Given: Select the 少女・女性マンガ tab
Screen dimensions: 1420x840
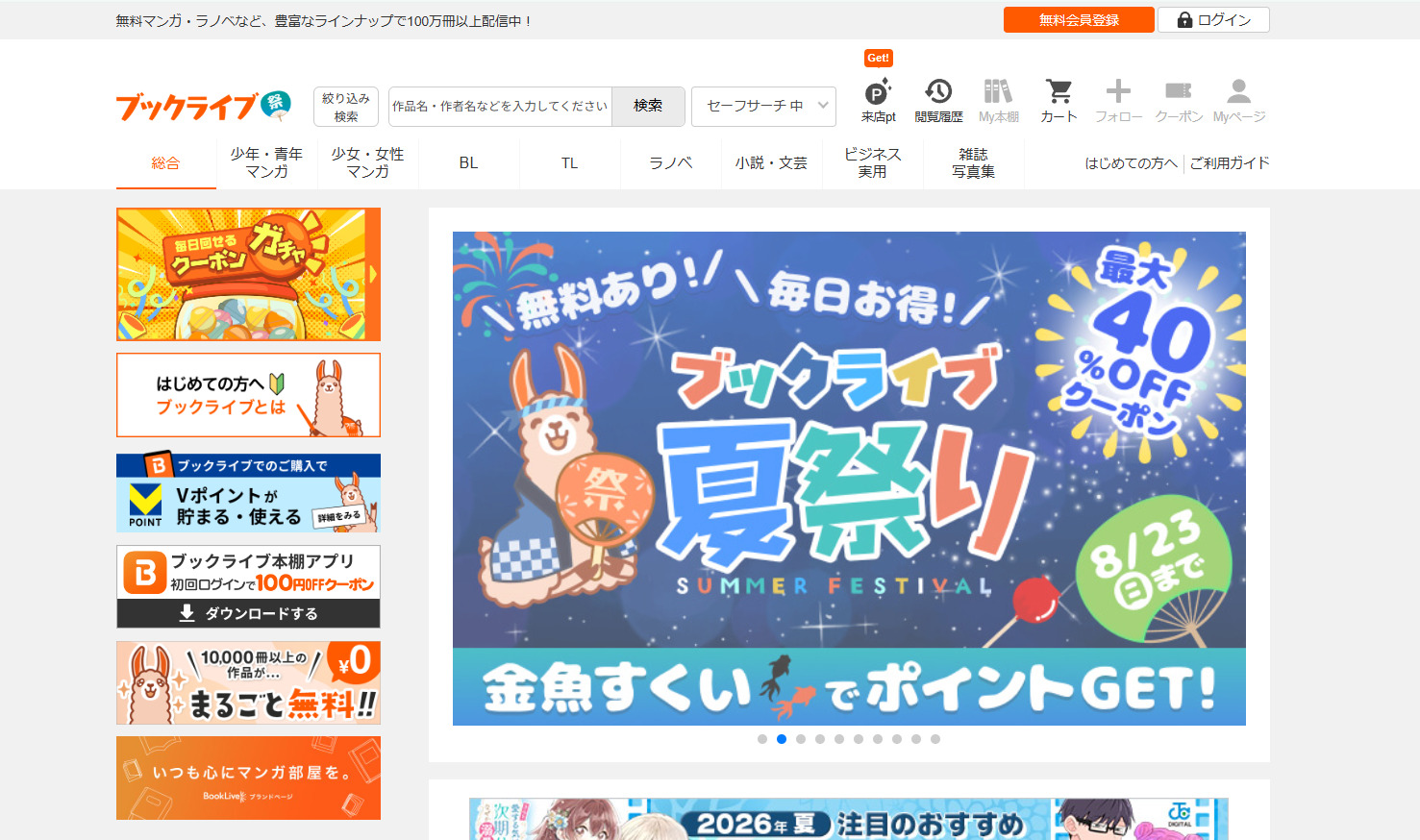Looking at the screenshot, I should tap(367, 163).
